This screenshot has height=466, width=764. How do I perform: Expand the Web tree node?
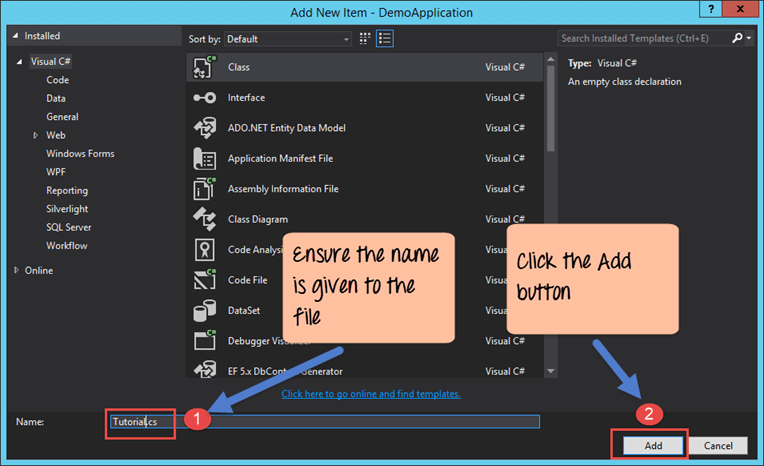pos(36,135)
